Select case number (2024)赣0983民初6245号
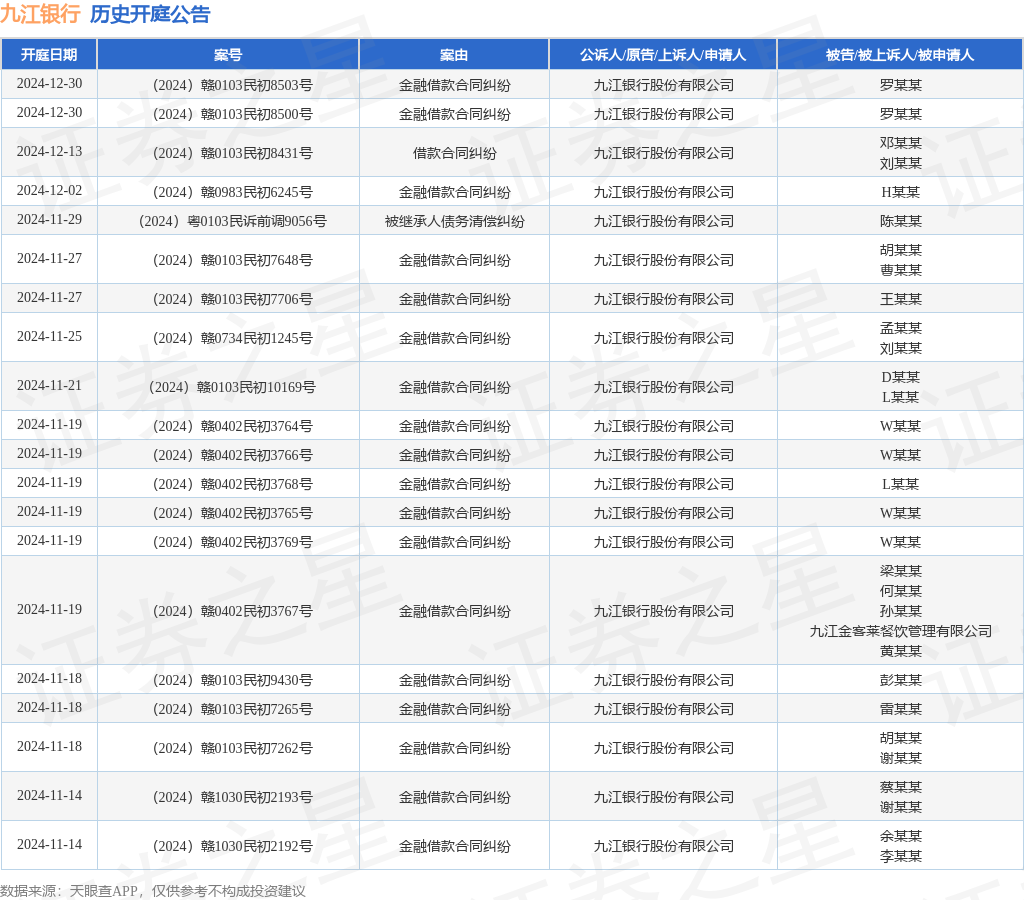1024x900 pixels. pyautogui.click(x=232, y=192)
